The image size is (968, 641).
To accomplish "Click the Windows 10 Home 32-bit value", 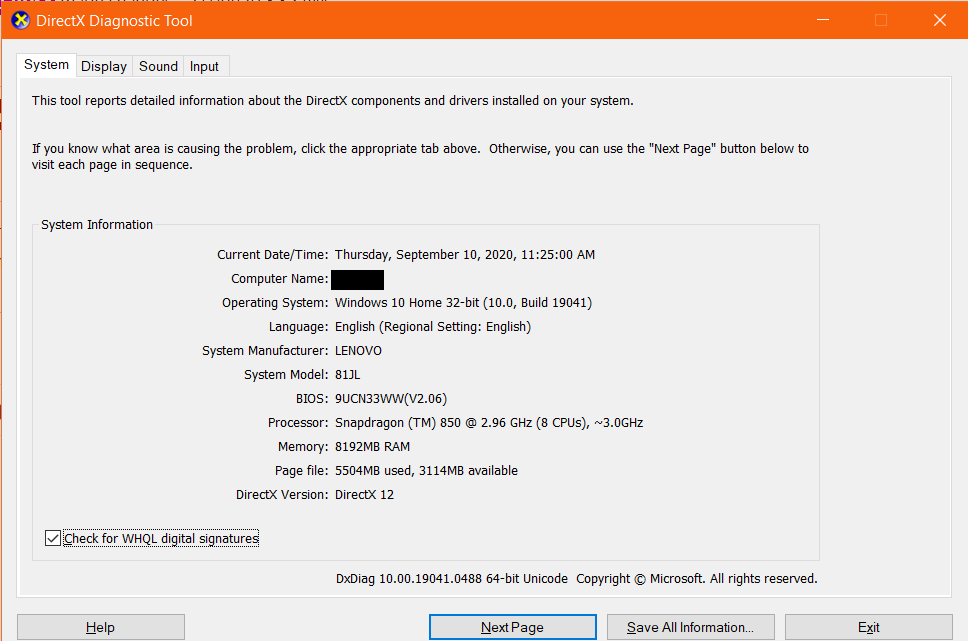I will point(464,303).
